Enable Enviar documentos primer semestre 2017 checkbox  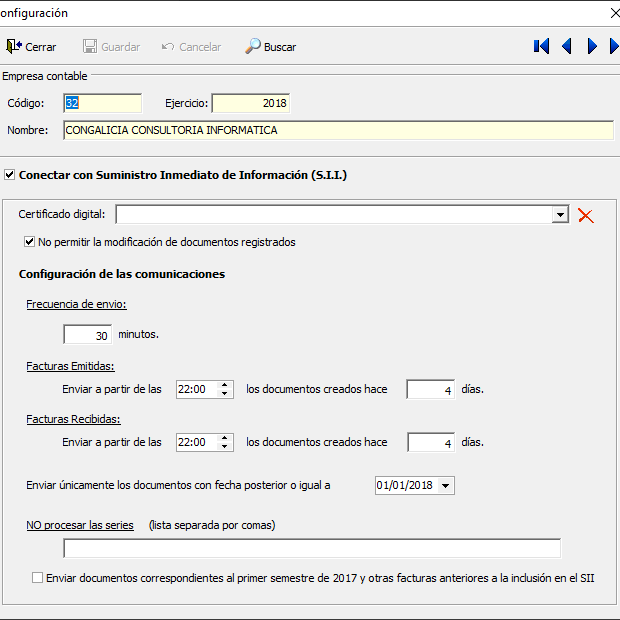[38, 578]
